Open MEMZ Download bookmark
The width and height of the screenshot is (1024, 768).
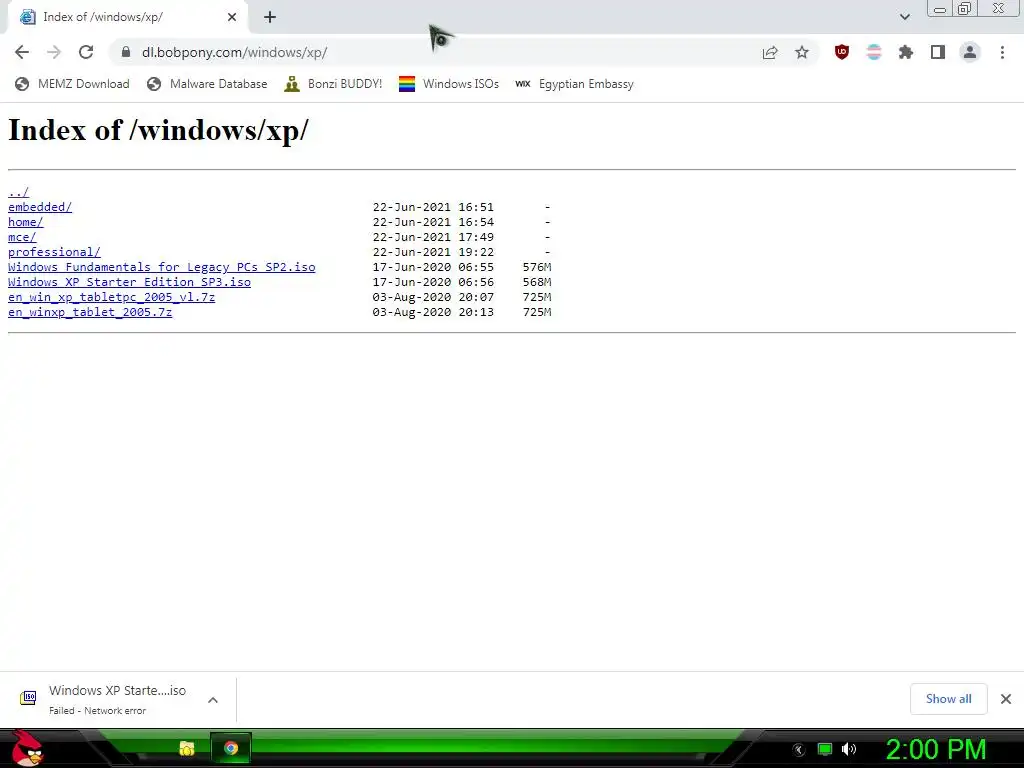click(x=72, y=84)
